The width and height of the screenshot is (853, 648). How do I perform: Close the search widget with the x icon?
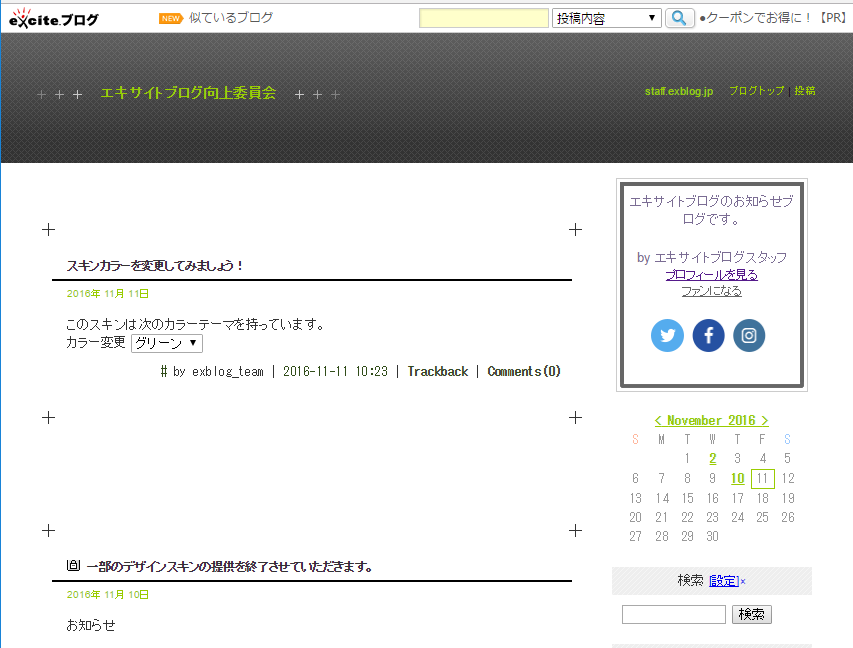point(743,582)
